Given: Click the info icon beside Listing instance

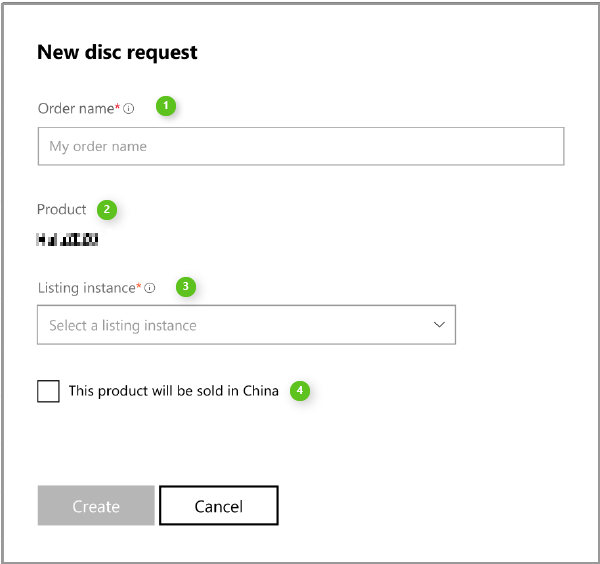Looking at the screenshot, I should 150,289.
